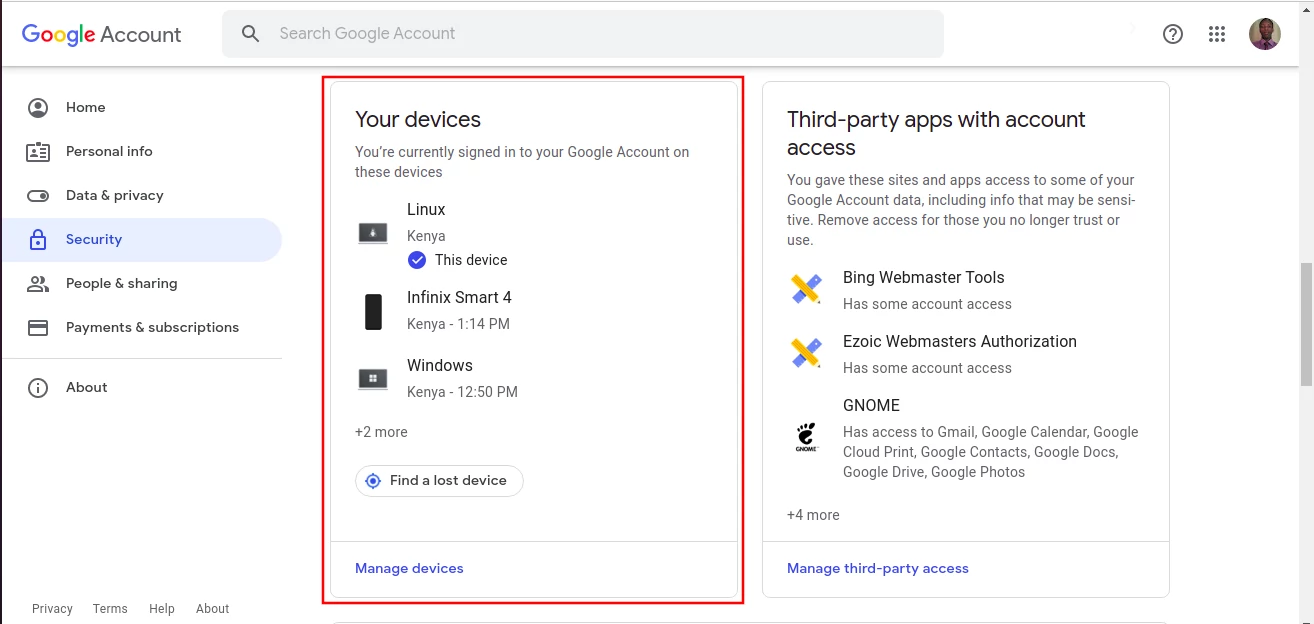This screenshot has width=1314, height=624.
Task: Expand +4 more third-party apps
Action: (x=813, y=515)
